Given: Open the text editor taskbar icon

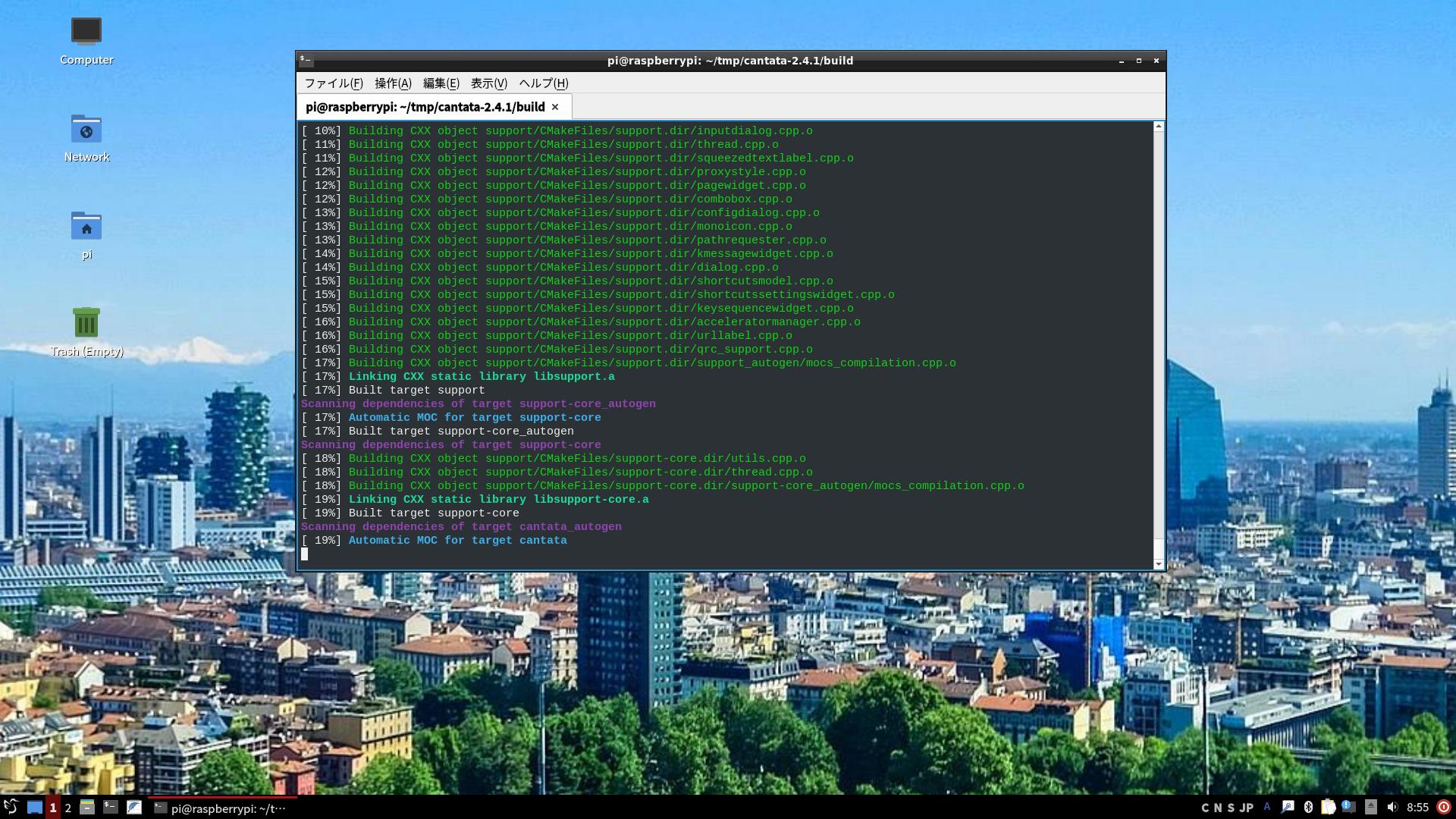Looking at the screenshot, I should [x=134, y=808].
